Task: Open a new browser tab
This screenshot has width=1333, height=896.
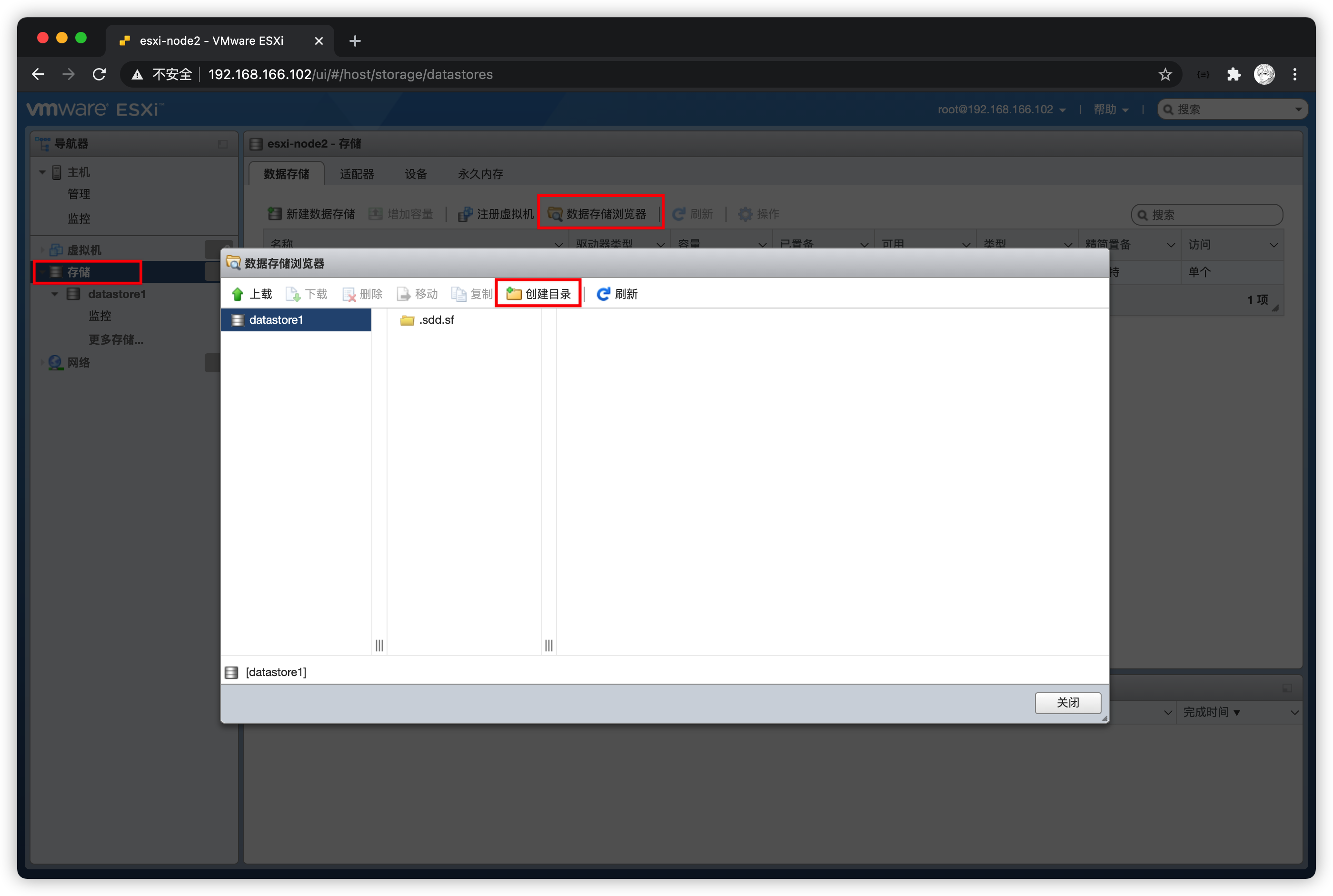Action: point(355,41)
